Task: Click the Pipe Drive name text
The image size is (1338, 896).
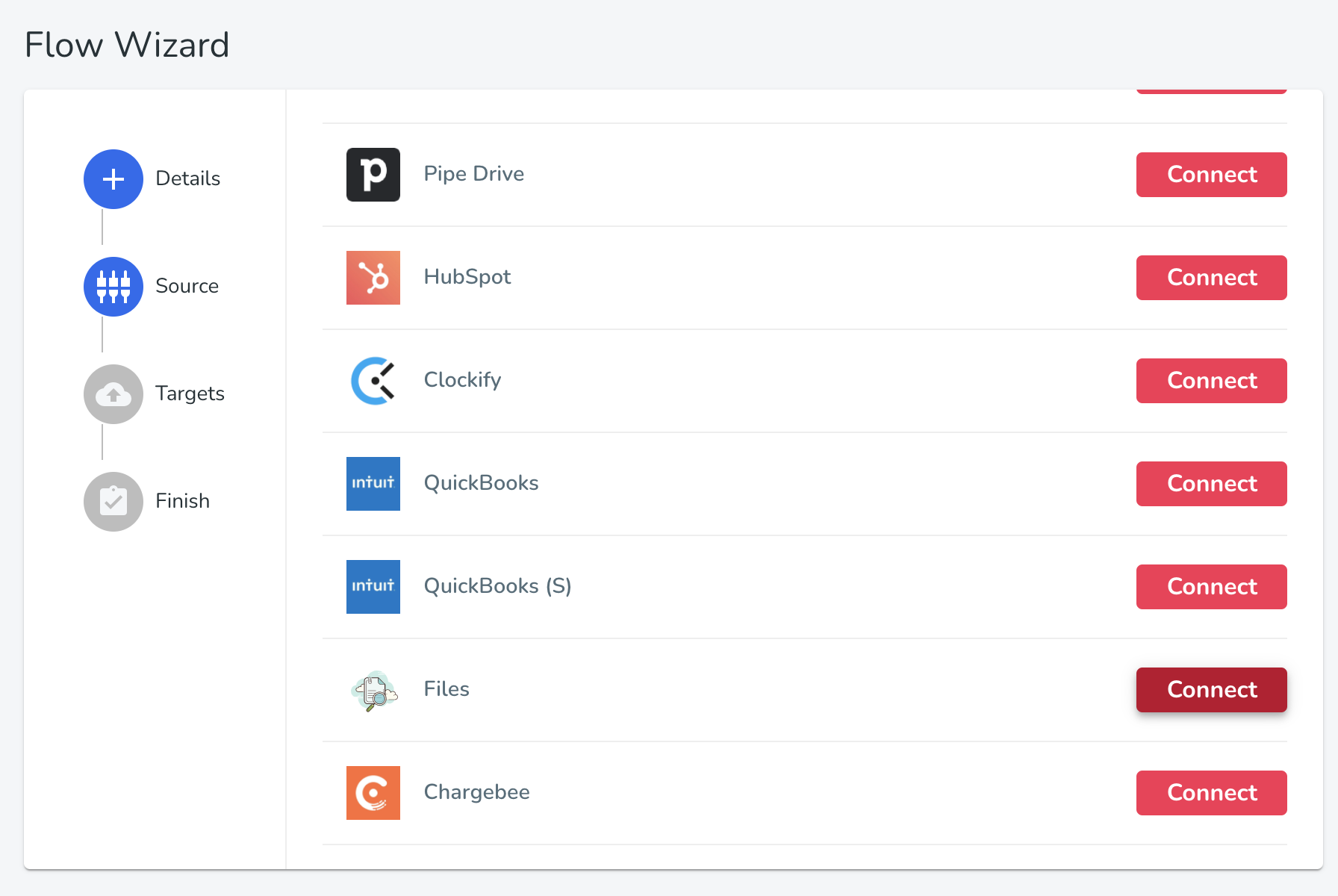Action: (474, 174)
